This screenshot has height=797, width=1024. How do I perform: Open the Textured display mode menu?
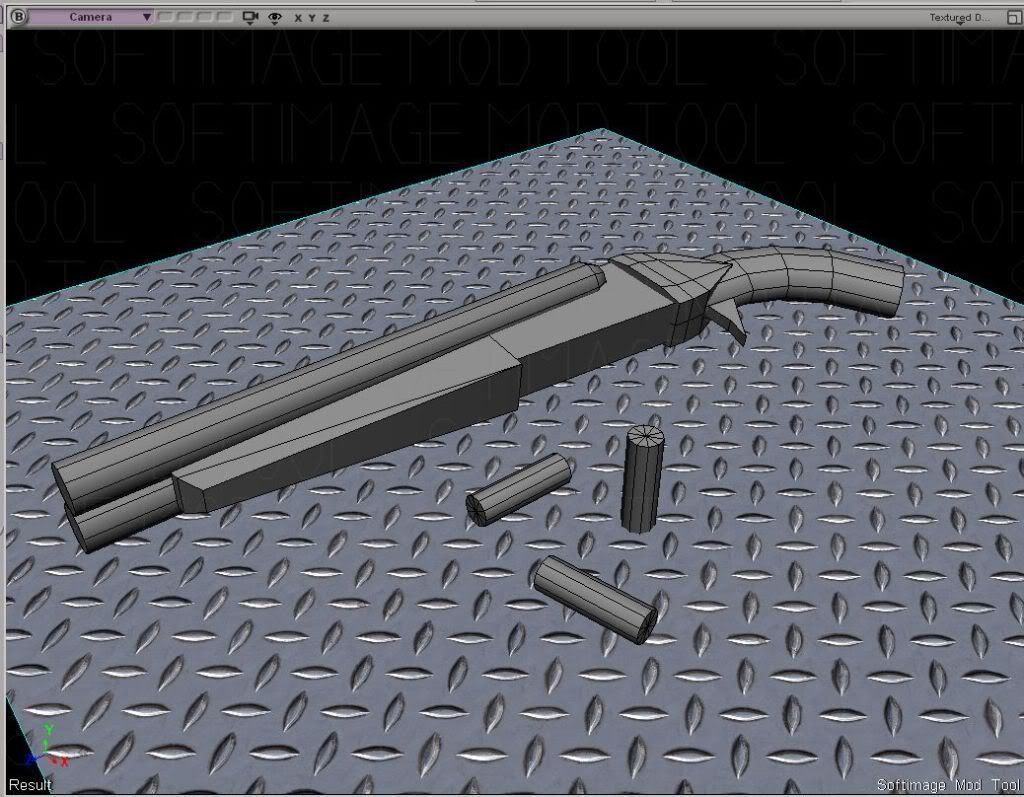pyautogui.click(x=959, y=18)
